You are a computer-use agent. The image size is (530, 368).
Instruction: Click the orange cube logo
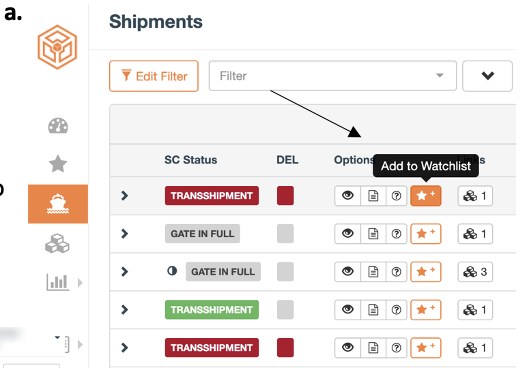click(57, 47)
